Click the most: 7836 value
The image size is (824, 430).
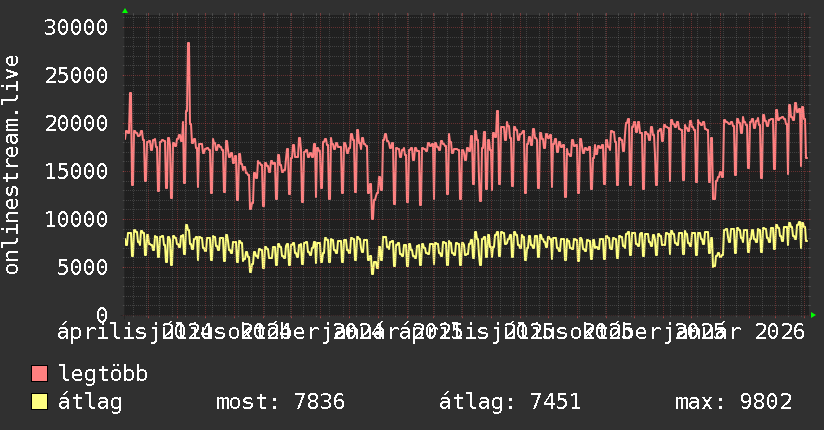coord(280,402)
